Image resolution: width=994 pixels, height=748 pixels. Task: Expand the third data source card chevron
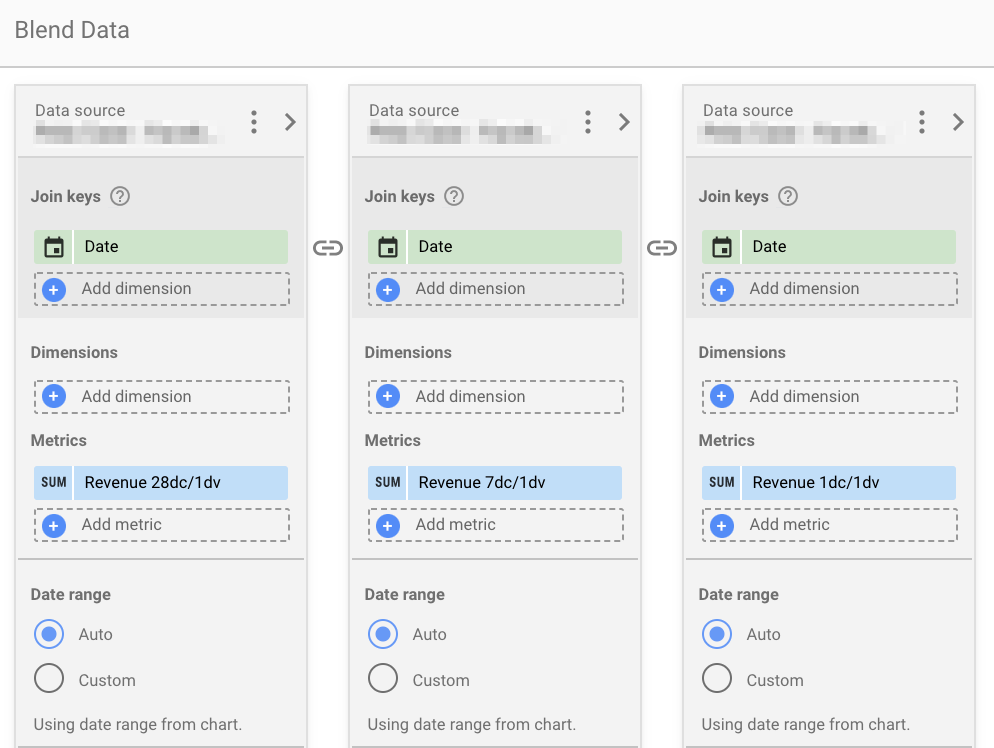click(x=958, y=121)
